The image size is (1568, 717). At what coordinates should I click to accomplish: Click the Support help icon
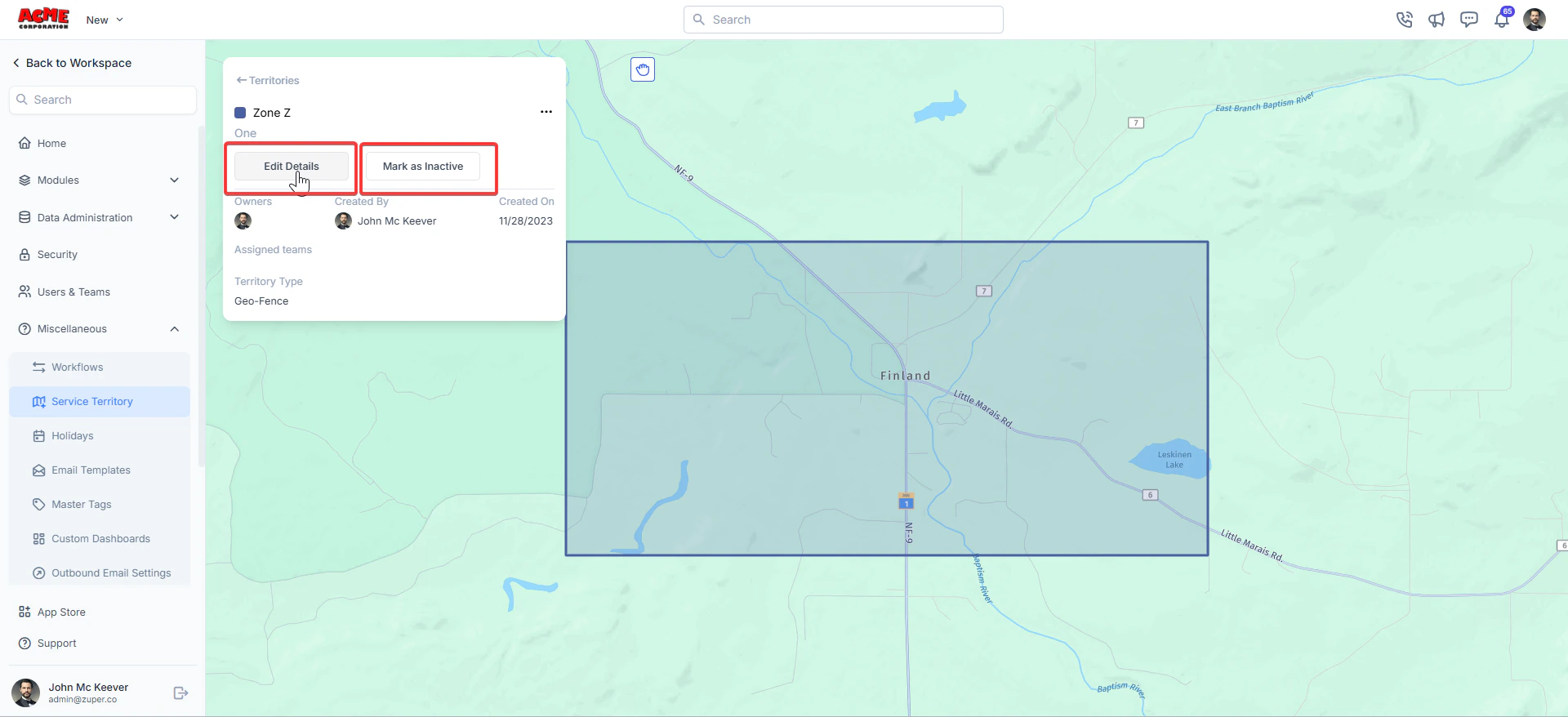pyautogui.click(x=24, y=644)
